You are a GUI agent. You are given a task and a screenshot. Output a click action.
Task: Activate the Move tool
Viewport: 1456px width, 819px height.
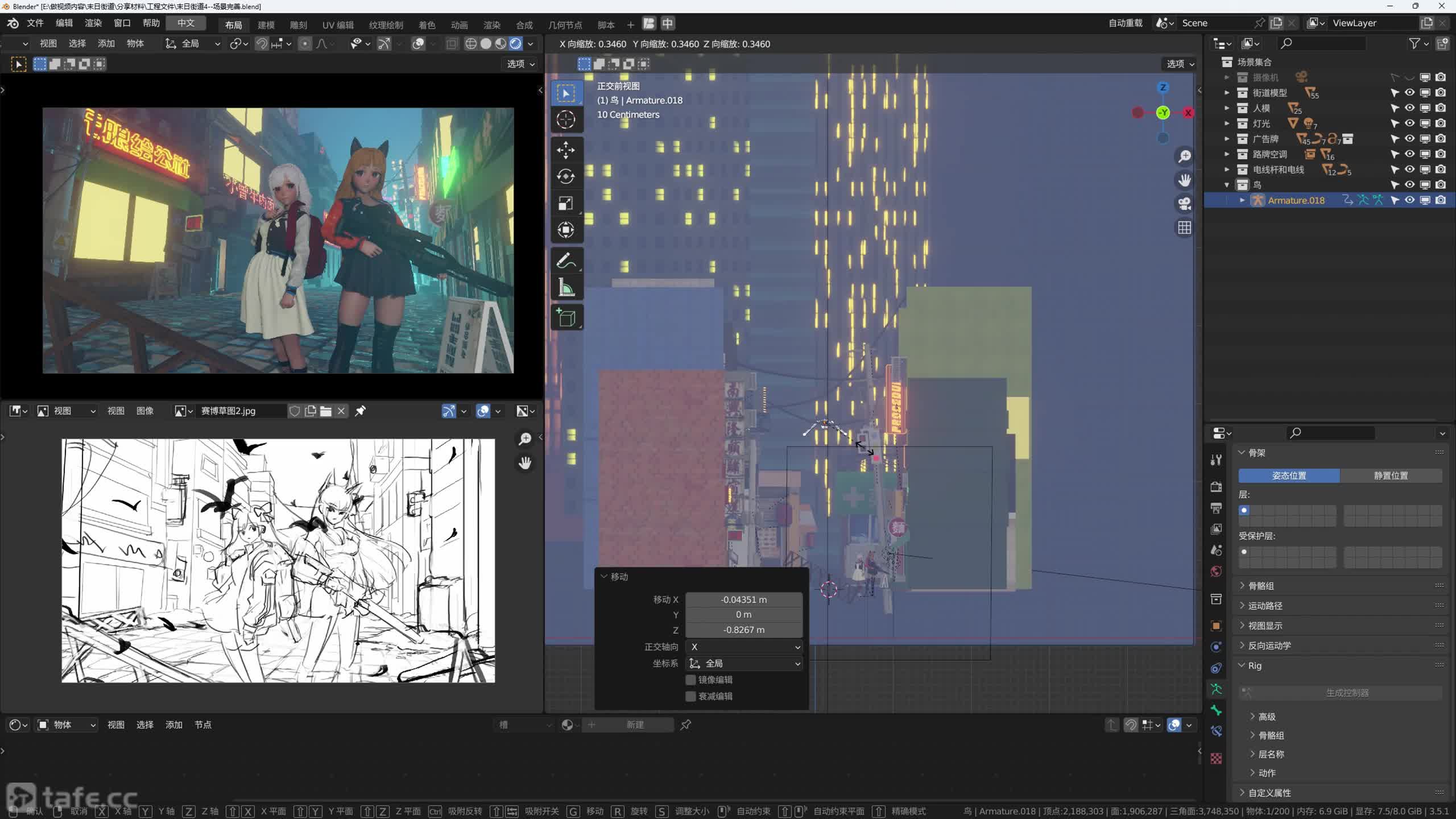[566, 150]
